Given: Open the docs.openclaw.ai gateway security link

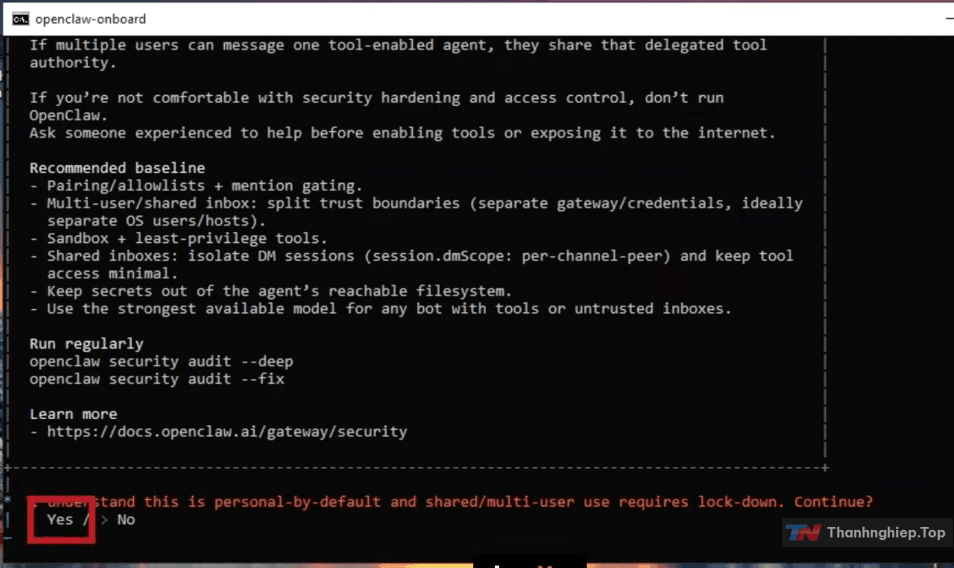Looking at the screenshot, I should (x=227, y=432).
